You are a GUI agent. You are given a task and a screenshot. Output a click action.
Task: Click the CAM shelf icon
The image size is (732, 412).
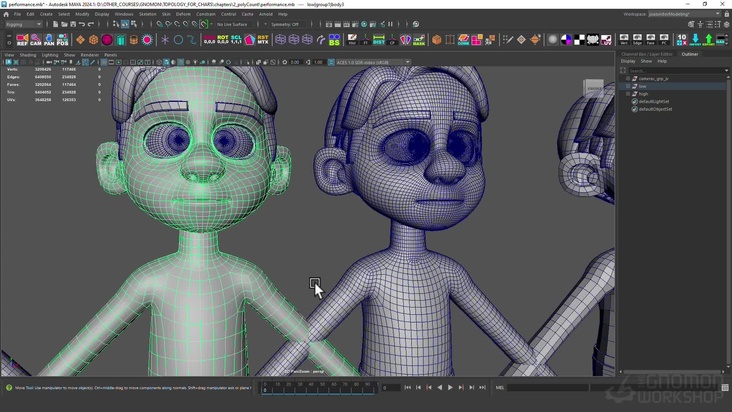tap(35, 40)
